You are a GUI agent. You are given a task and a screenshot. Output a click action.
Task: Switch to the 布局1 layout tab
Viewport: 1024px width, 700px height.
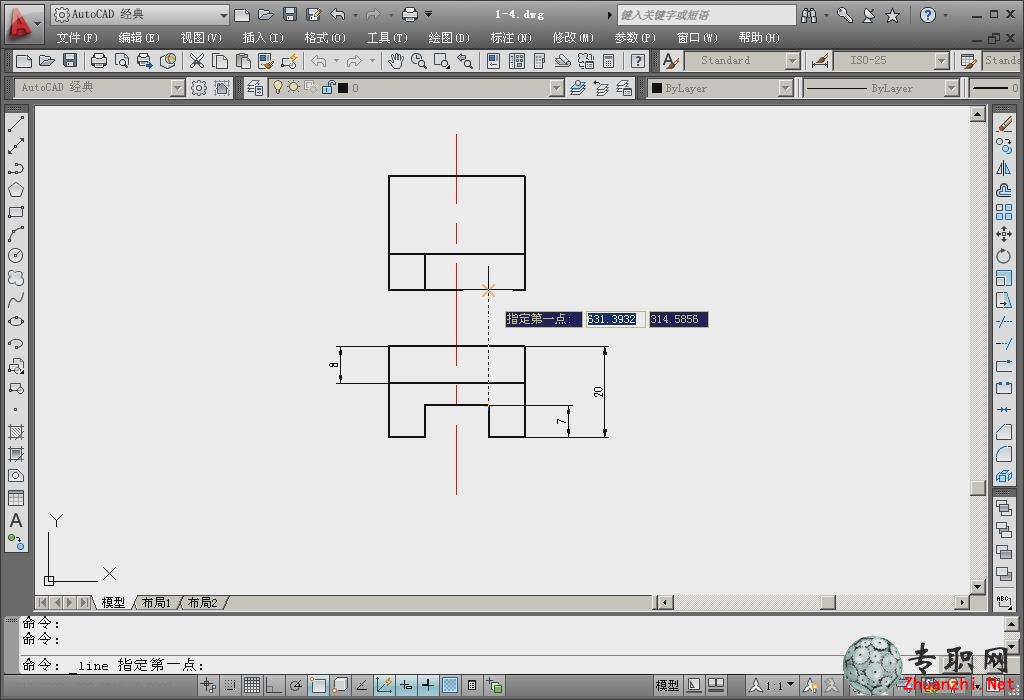(x=156, y=602)
